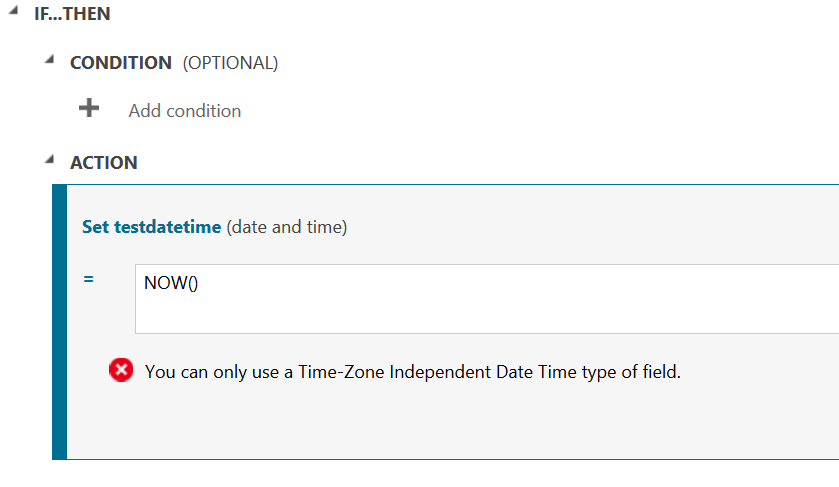
Task: Select the CONDITION heading label
Action: 120,63
